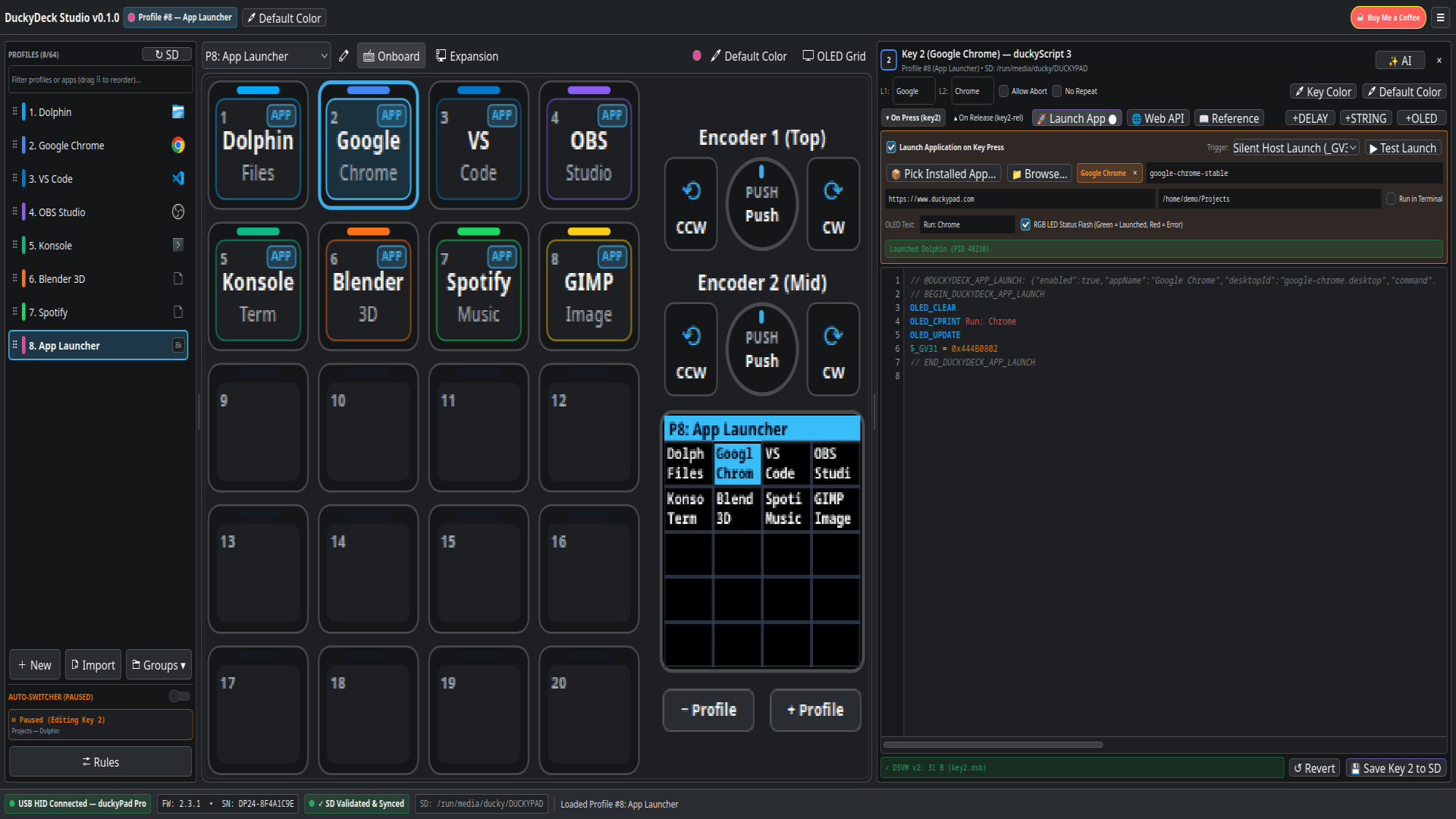The image size is (1456, 819).
Task: Open the AI assistant sparkle button
Action: tap(1400, 61)
